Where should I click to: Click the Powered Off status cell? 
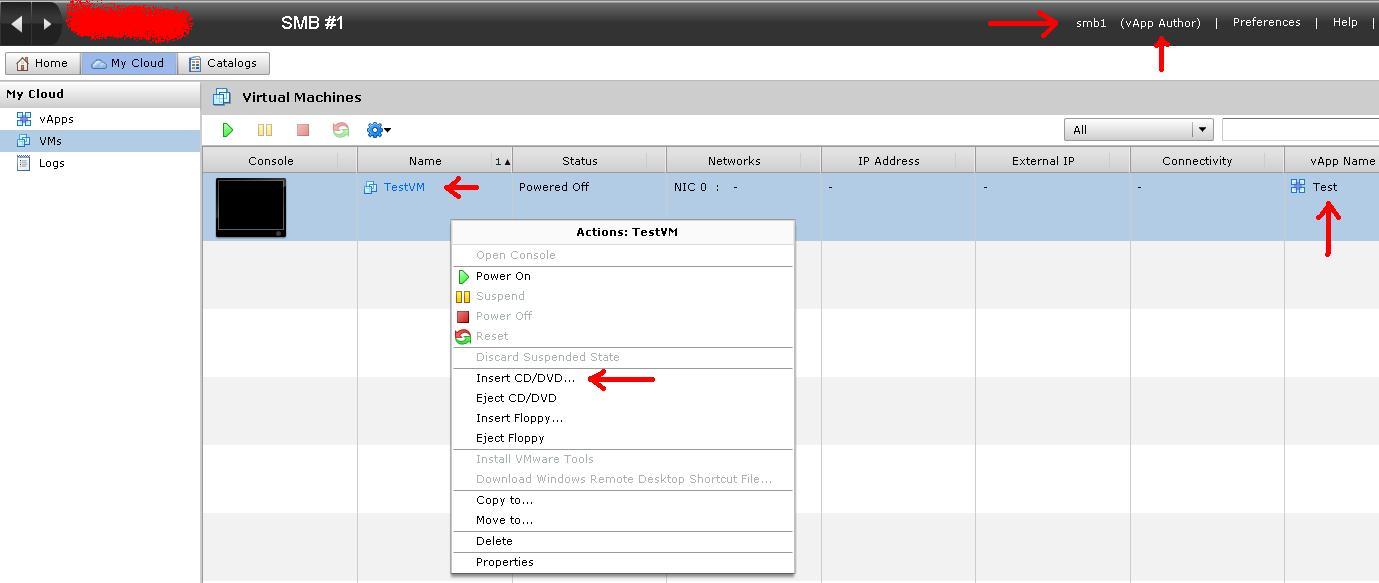[x=554, y=187]
